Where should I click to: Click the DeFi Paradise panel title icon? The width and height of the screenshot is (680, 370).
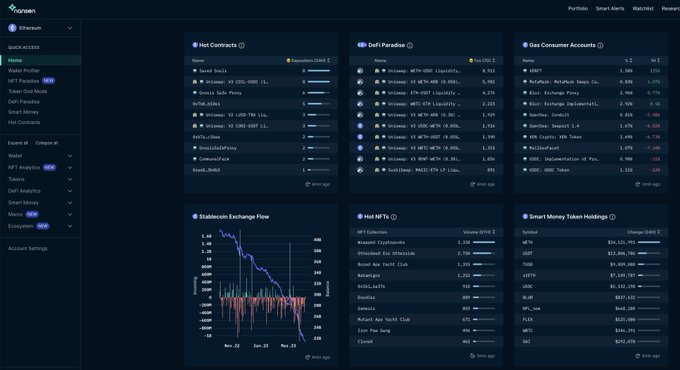362,45
